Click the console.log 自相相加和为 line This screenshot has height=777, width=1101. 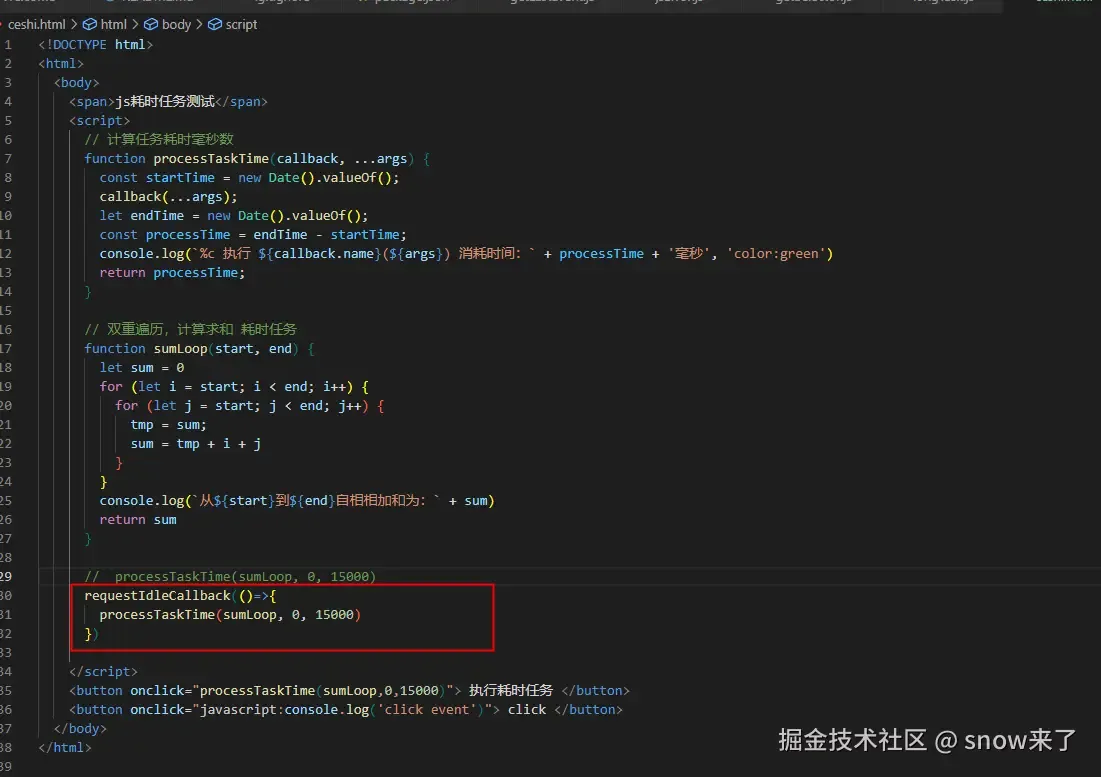coord(297,500)
